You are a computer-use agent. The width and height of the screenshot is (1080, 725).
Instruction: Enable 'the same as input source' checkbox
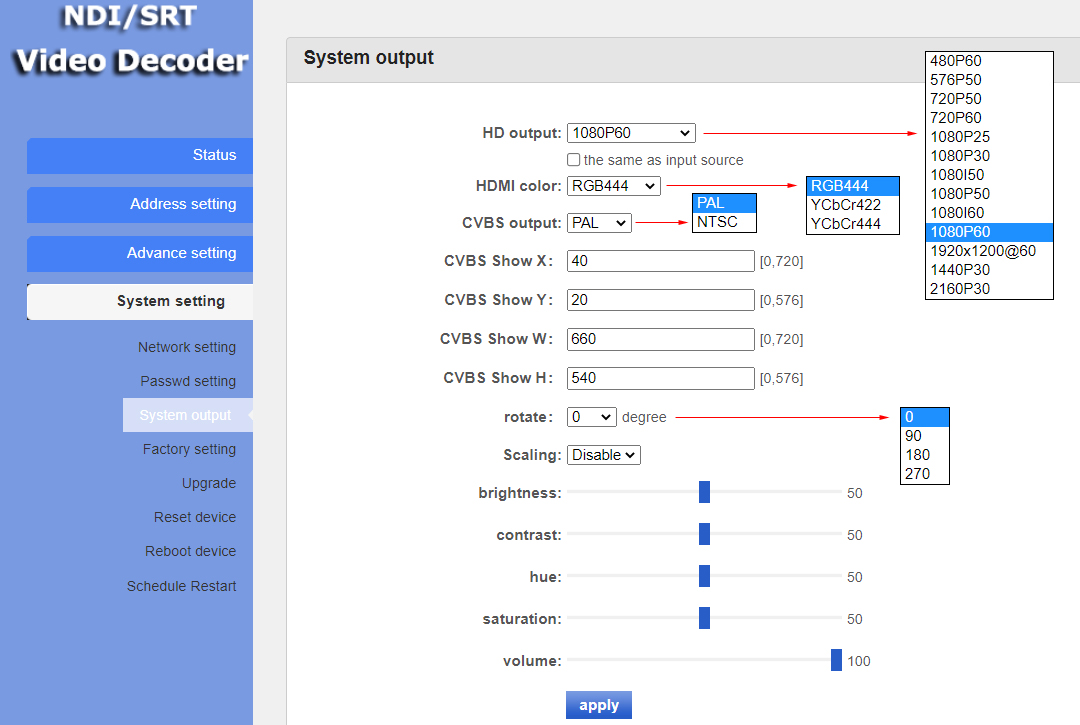pos(574,160)
